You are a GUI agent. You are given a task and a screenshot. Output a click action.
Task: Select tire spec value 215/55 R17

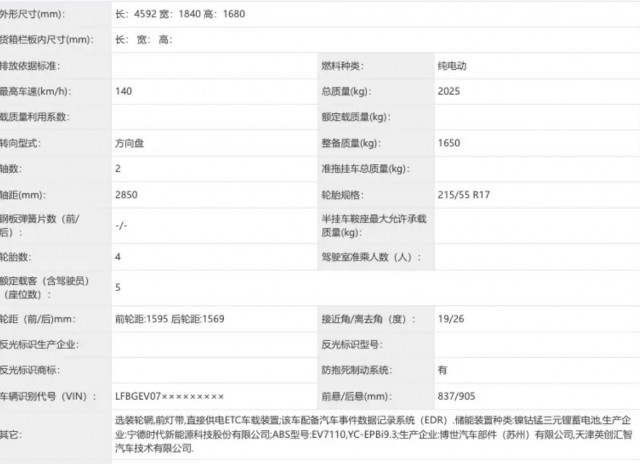pos(464,195)
